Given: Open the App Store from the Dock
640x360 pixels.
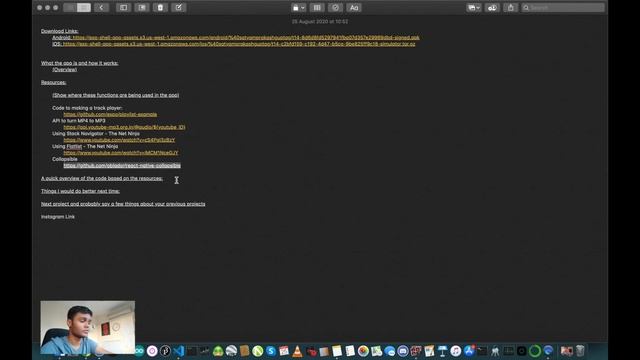Looking at the screenshot, I should point(469,351).
